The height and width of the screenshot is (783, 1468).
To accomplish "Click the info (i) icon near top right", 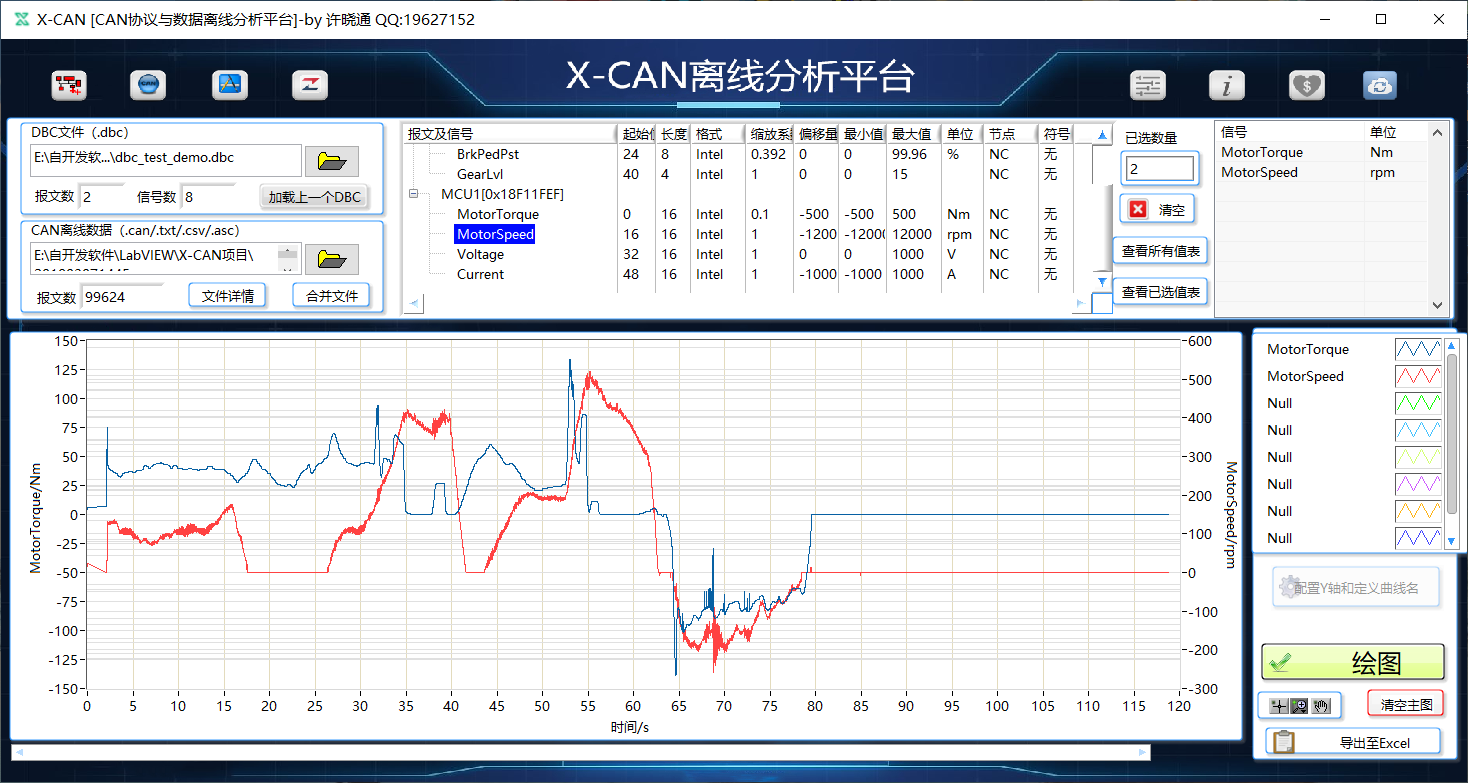I will pos(1227,85).
